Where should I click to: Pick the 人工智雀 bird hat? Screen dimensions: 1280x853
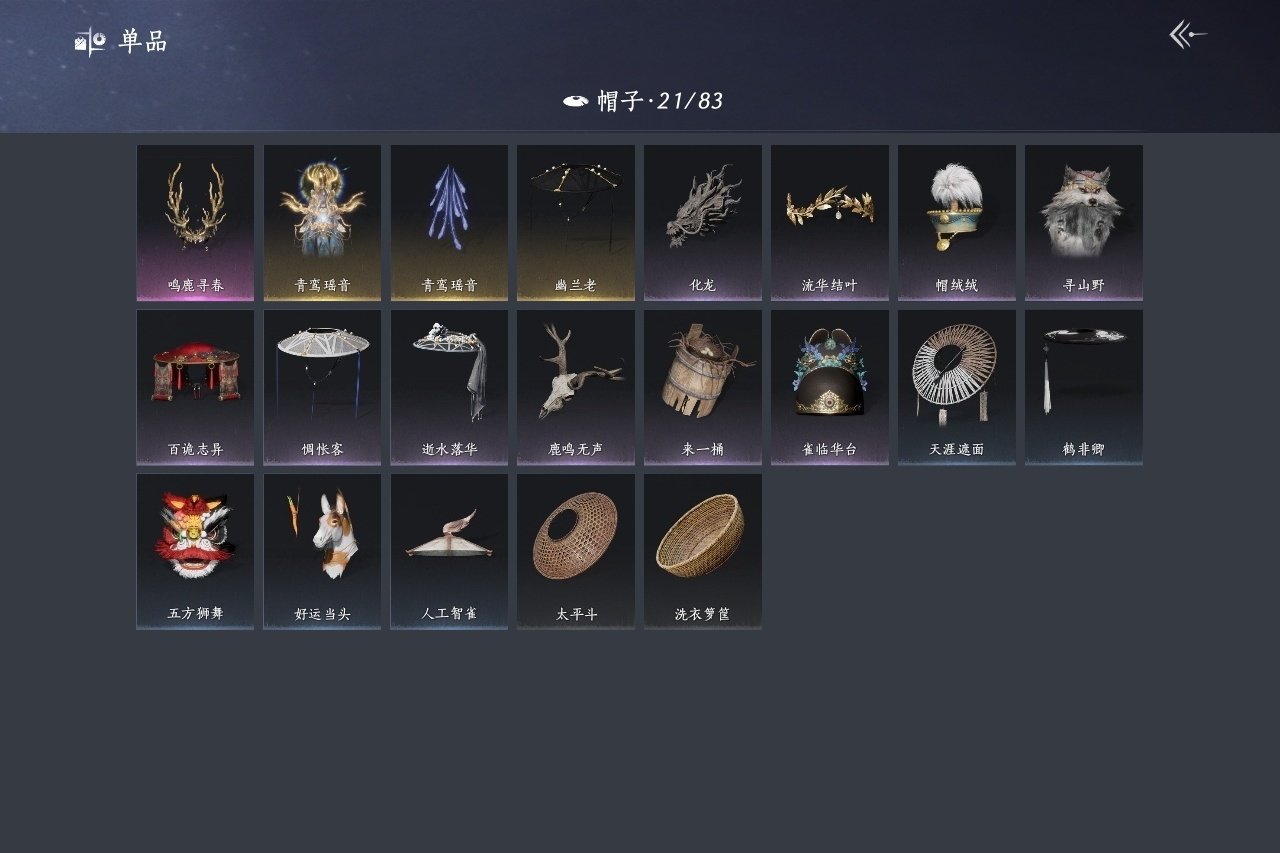(x=449, y=551)
